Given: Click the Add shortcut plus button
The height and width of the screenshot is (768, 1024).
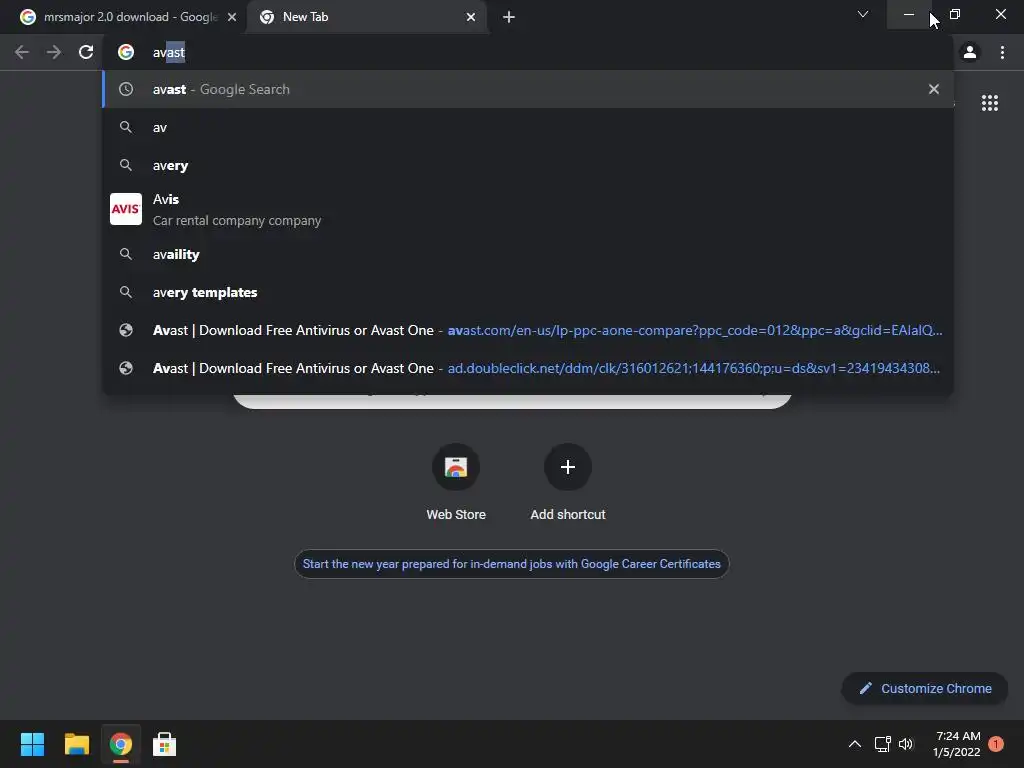Looking at the screenshot, I should pos(568,467).
